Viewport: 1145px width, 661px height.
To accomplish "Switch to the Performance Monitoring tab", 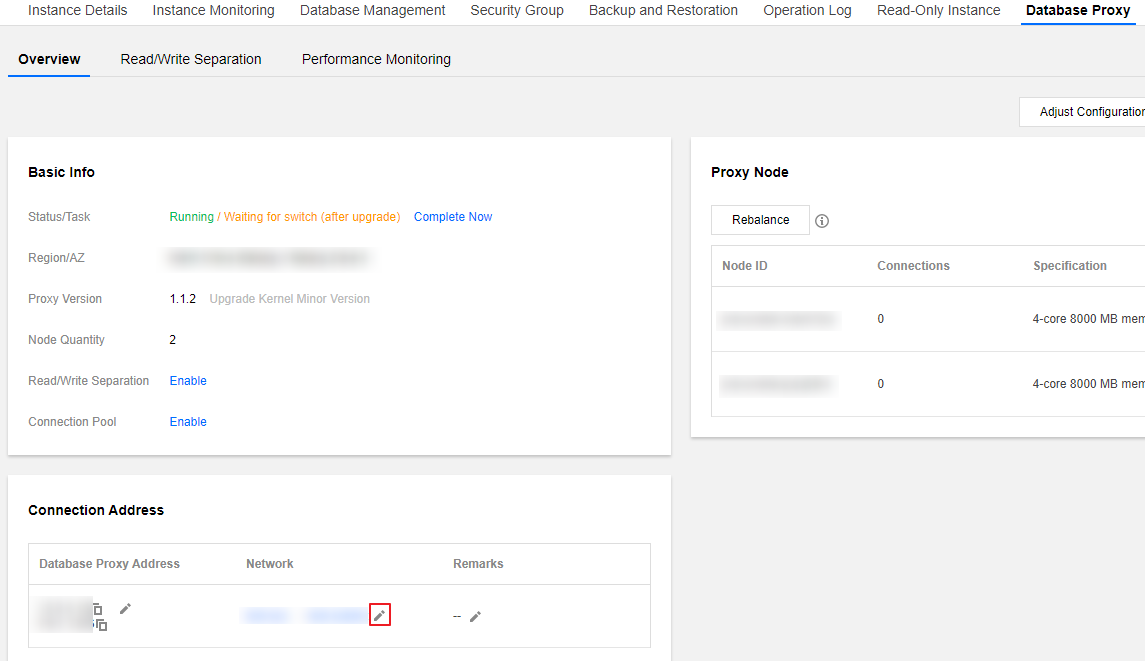I will [x=376, y=59].
